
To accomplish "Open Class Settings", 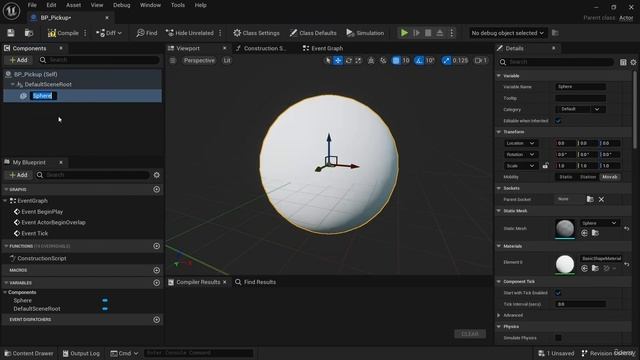I will (256, 33).
